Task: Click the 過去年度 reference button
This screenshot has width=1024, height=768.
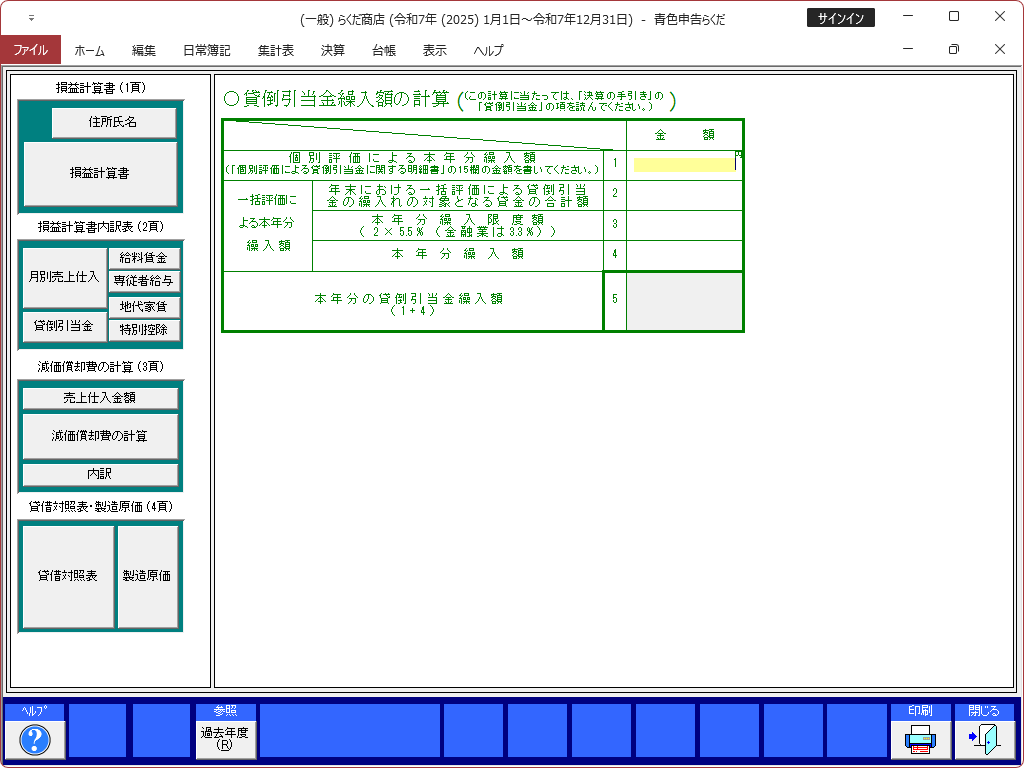Action: click(225, 739)
